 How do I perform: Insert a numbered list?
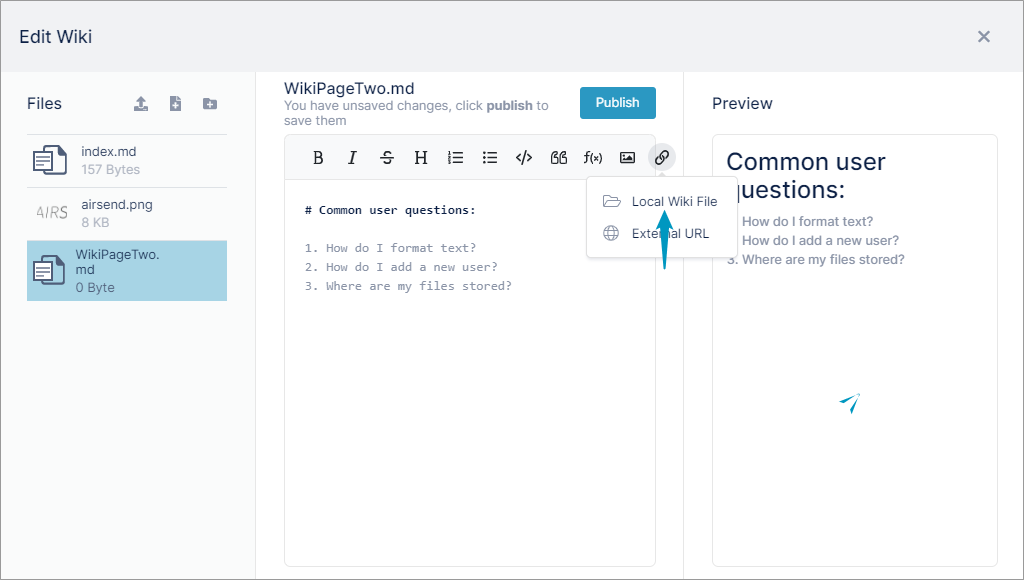point(455,157)
